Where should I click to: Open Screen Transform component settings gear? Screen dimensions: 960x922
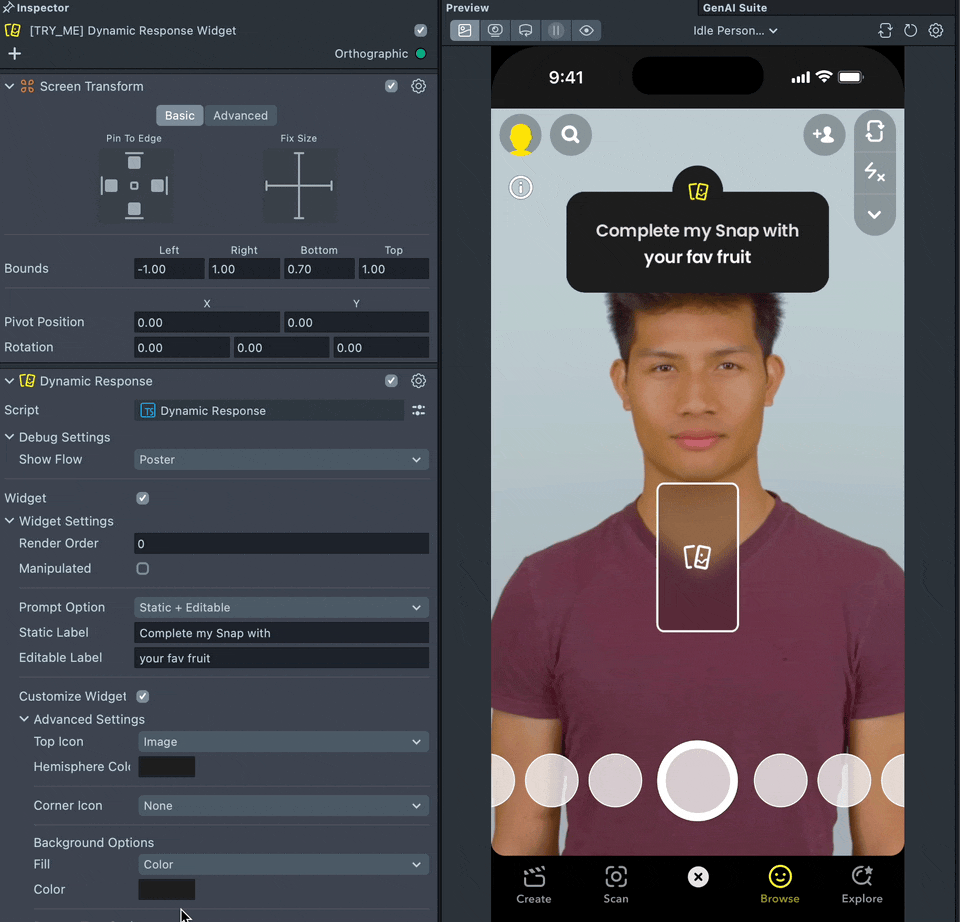419,87
